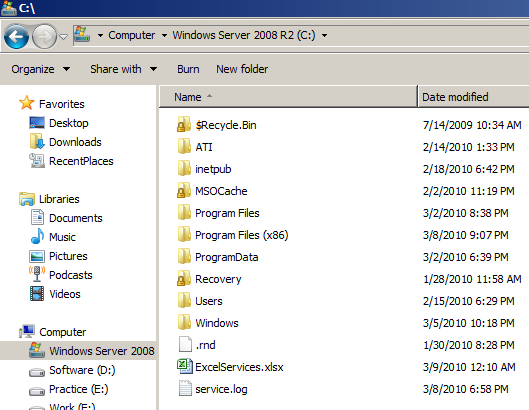
Task: Select the ExcelServices.xlsx Excel icon
Action: pyautogui.click(x=185, y=366)
